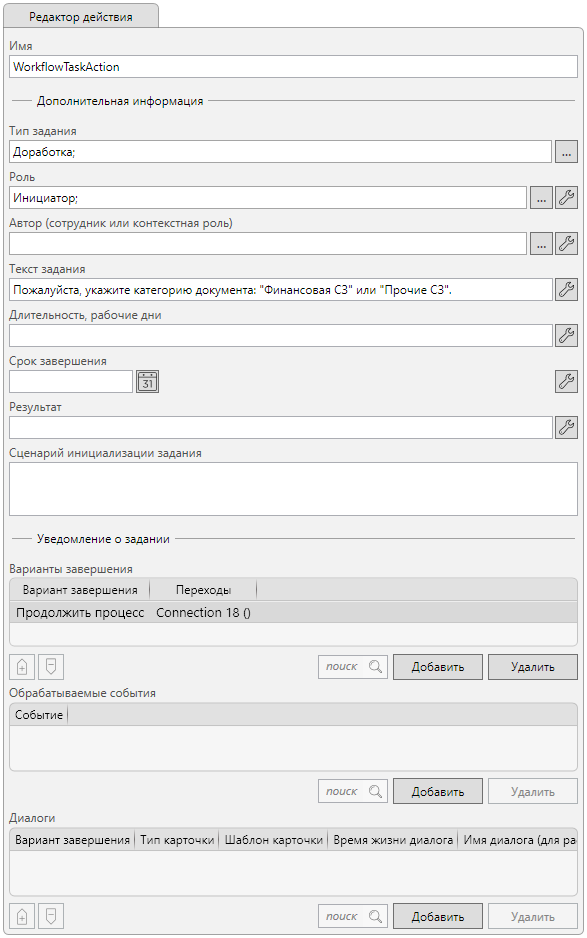Click wrench icon next to Результат field
This screenshot has width=587, height=938.
(x=566, y=428)
